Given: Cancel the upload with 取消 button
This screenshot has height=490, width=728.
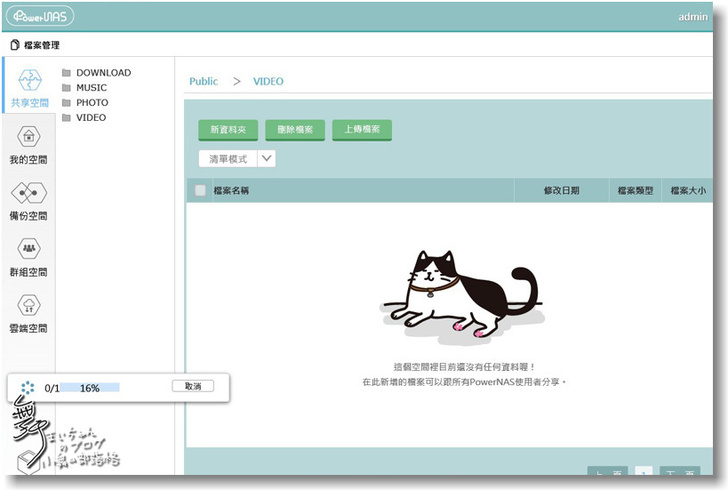Looking at the screenshot, I should 193,386.
